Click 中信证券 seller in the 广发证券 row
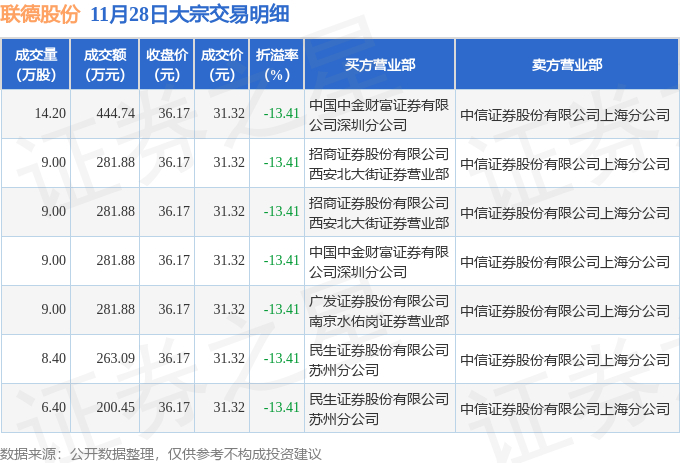680x463 pixels. coord(565,311)
